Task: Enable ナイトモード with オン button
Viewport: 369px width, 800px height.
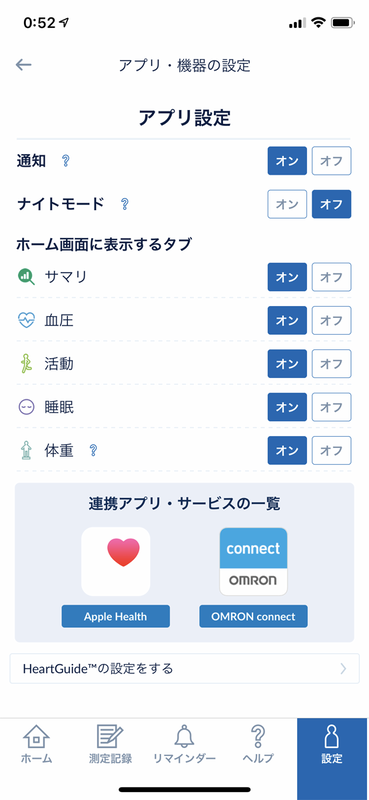Action: tap(287, 204)
